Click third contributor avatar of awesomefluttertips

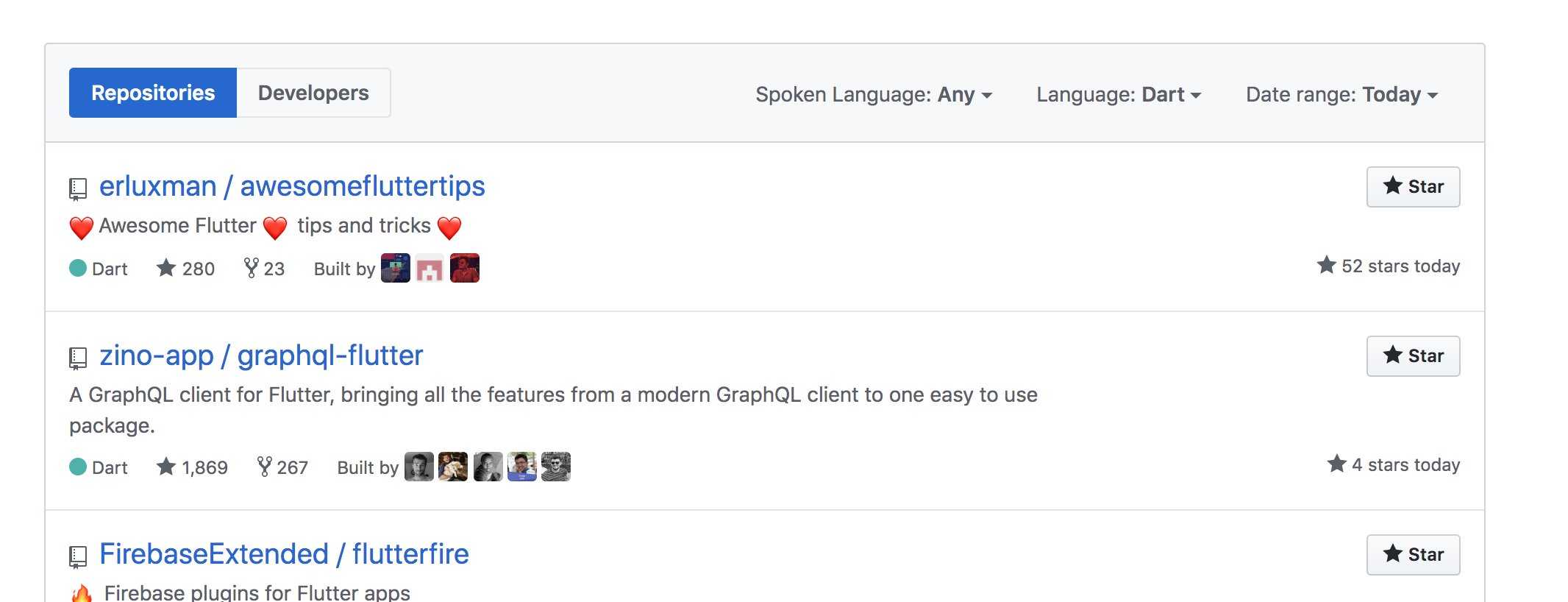pos(465,268)
